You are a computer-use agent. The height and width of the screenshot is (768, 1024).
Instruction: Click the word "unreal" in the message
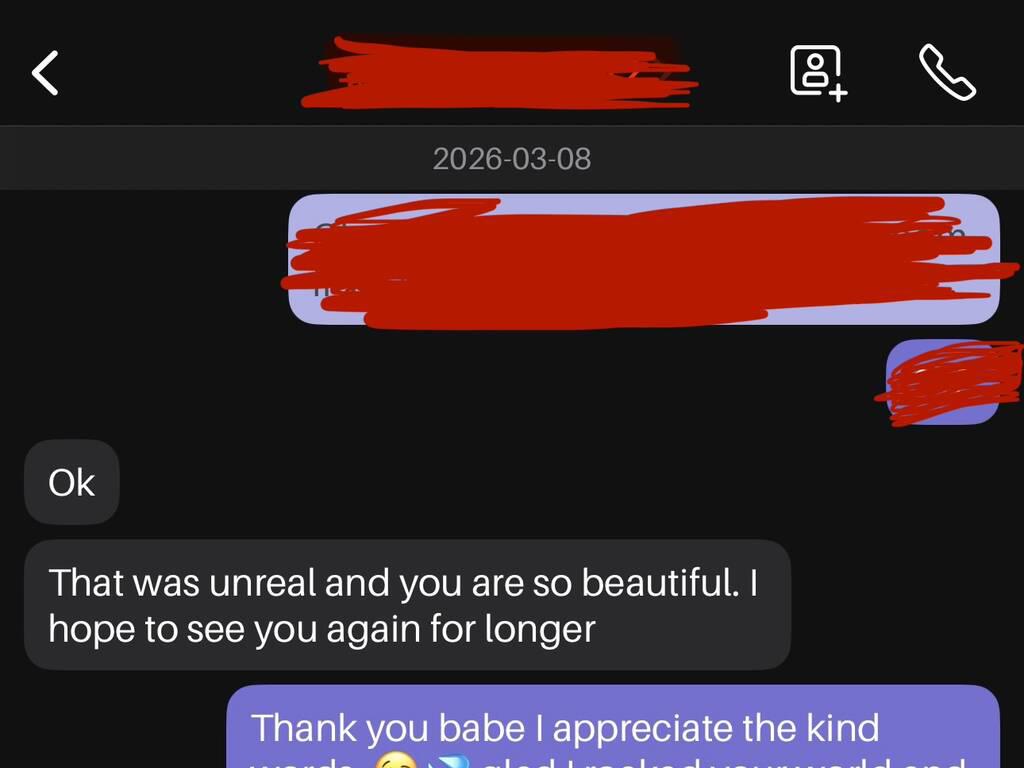pyautogui.click(x=263, y=582)
